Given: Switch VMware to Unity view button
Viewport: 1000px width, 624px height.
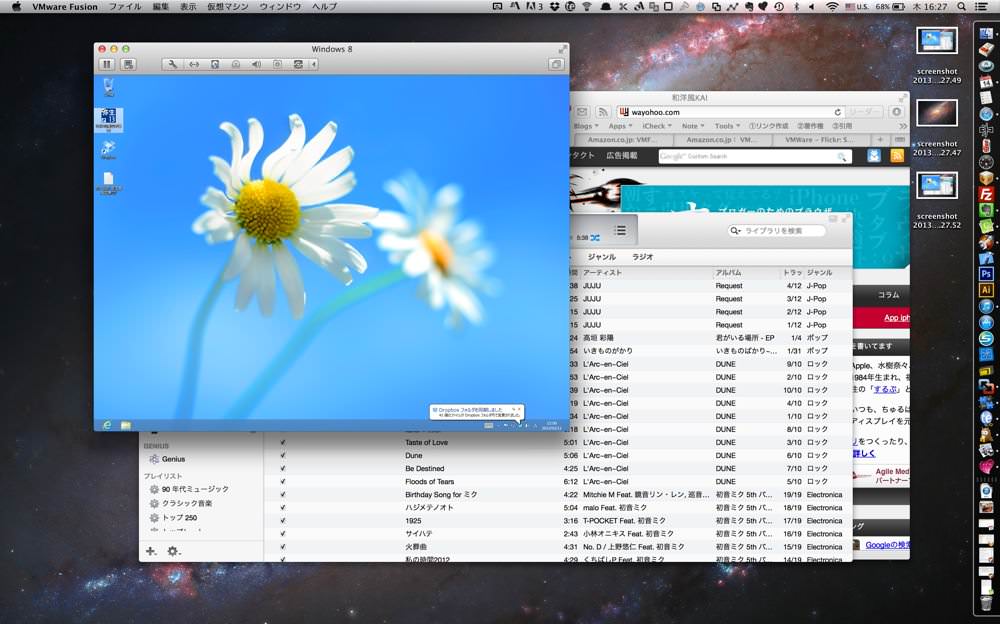Looking at the screenshot, I should 556,64.
